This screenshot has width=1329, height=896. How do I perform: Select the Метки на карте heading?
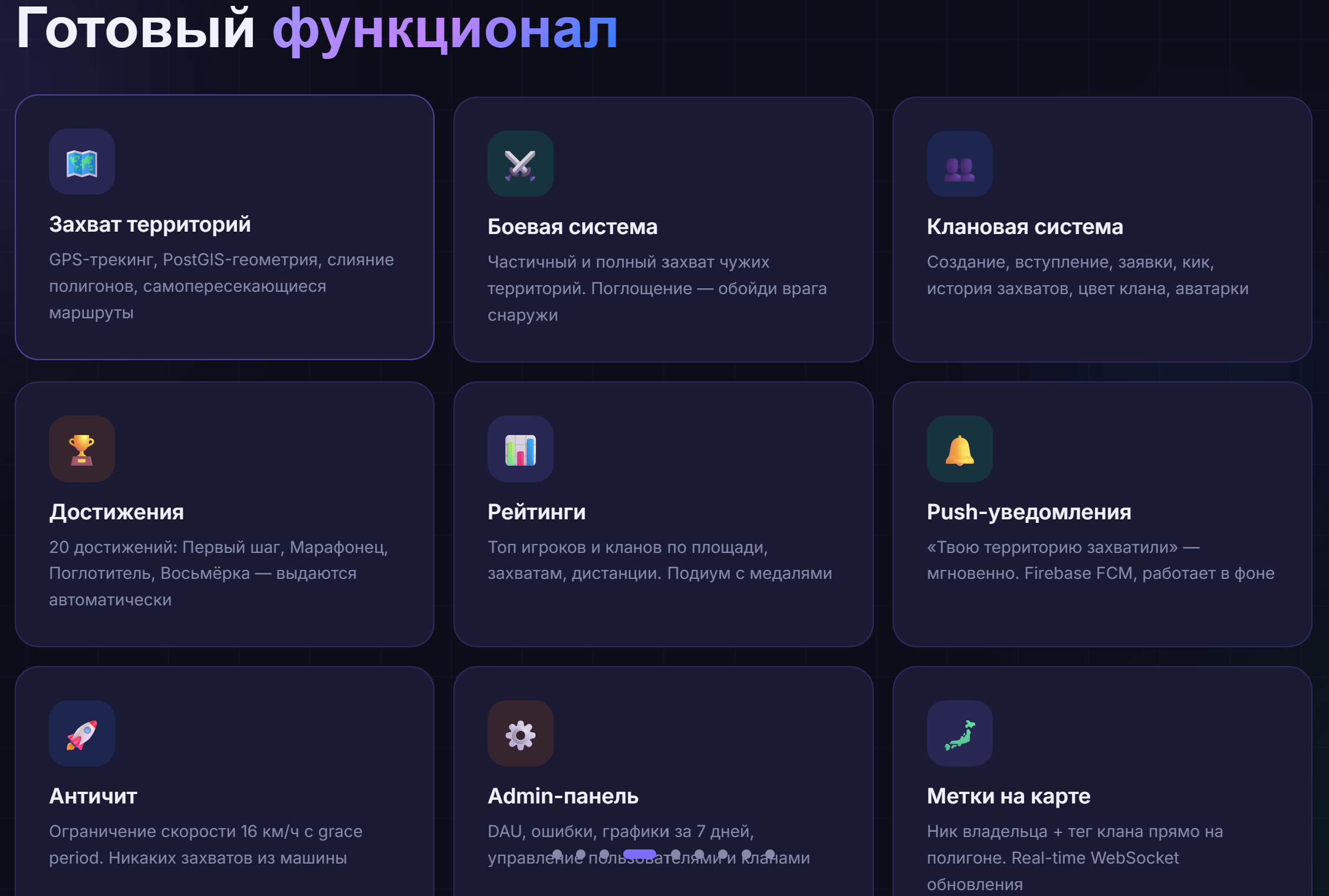(x=1008, y=796)
